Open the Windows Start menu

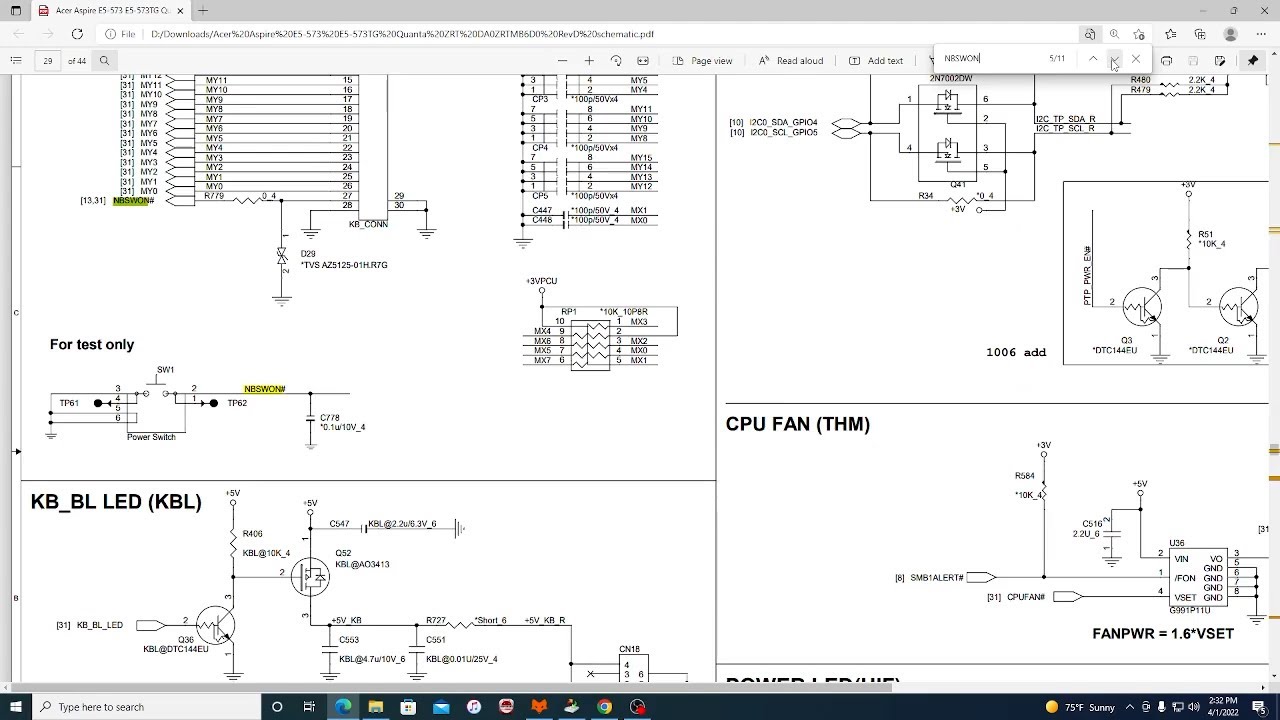coord(16,707)
